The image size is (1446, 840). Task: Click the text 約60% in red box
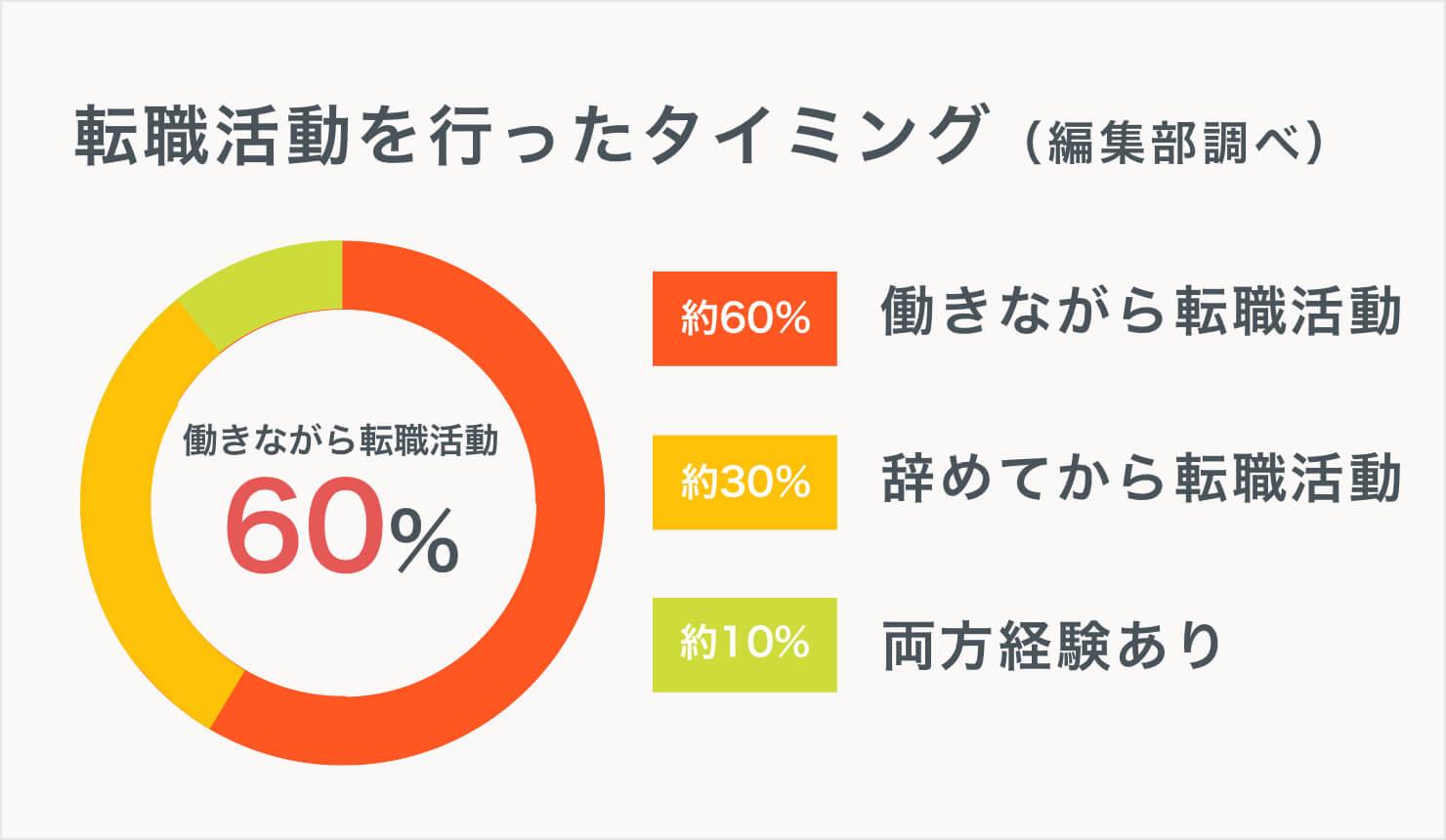click(745, 318)
